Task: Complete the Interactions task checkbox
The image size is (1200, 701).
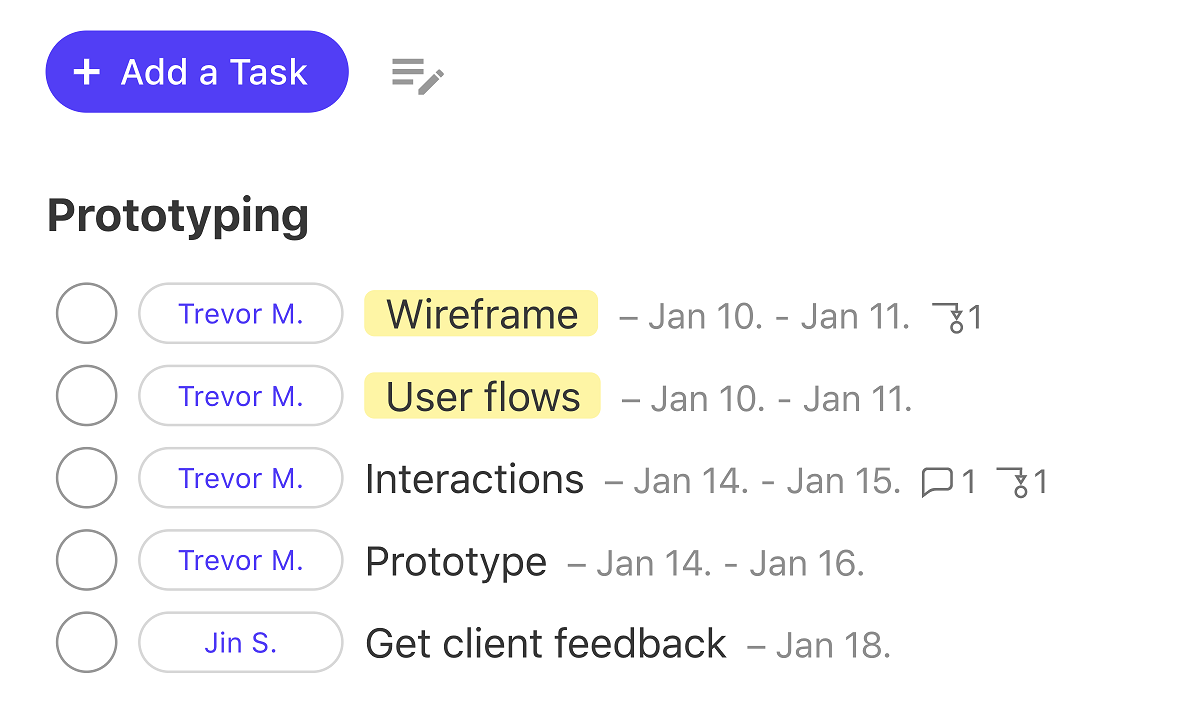Action: coord(86,478)
